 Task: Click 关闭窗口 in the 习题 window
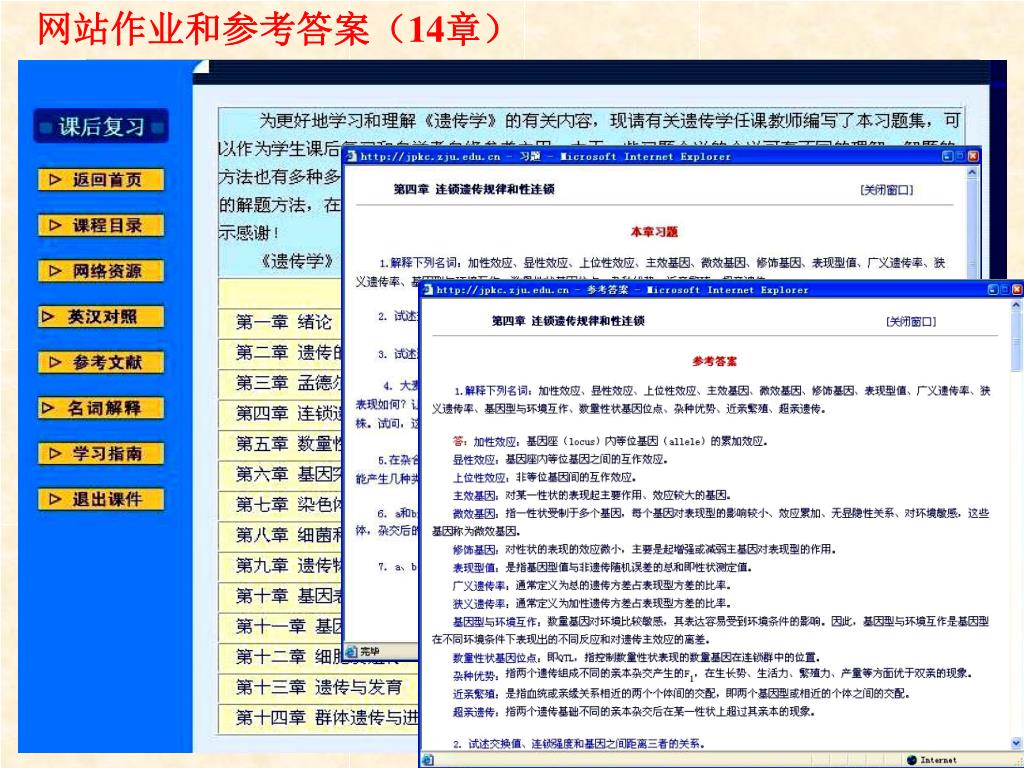tap(886, 190)
